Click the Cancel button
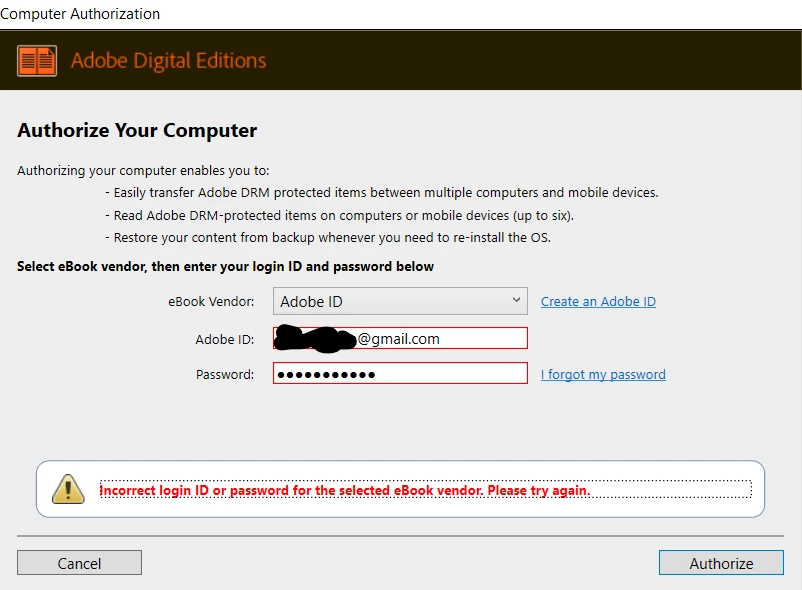 pos(79,562)
